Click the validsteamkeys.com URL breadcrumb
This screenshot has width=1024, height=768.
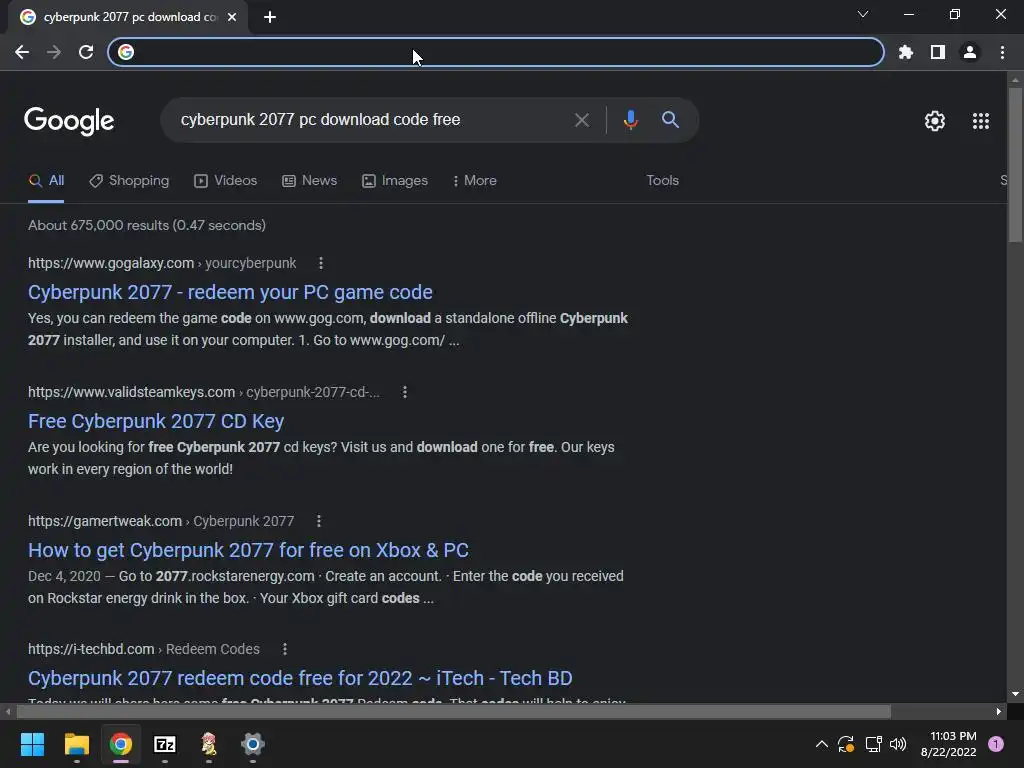pyautogui.click(x=204, y=392)
